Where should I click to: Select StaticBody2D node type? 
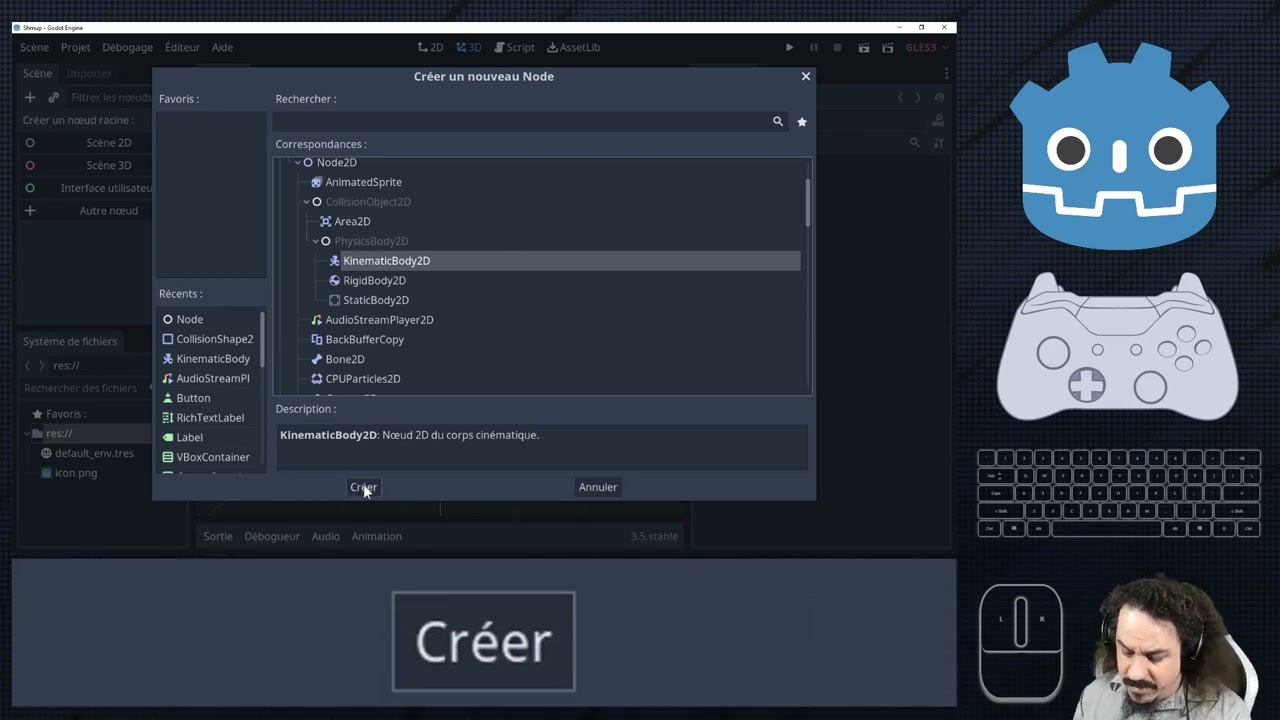pyautogui.click(x=376, y=300)
